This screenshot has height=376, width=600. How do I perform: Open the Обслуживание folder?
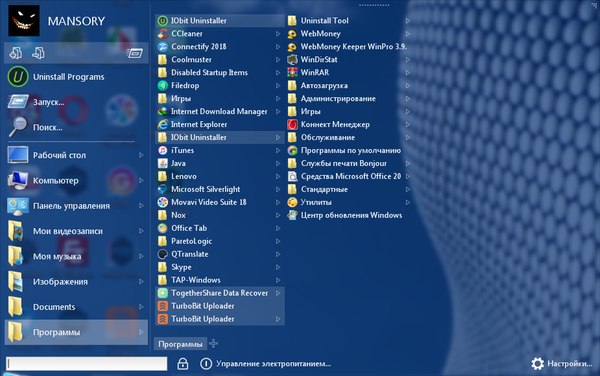point(349,137)
